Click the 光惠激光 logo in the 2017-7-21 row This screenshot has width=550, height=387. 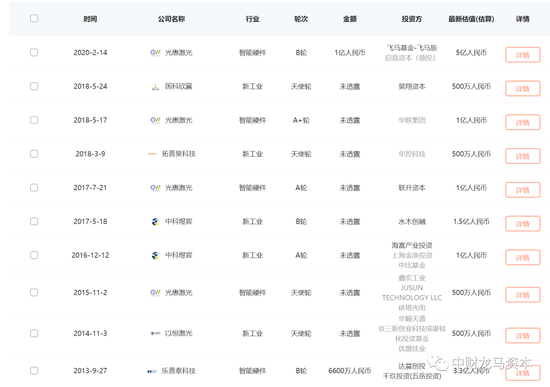(155, 188)
